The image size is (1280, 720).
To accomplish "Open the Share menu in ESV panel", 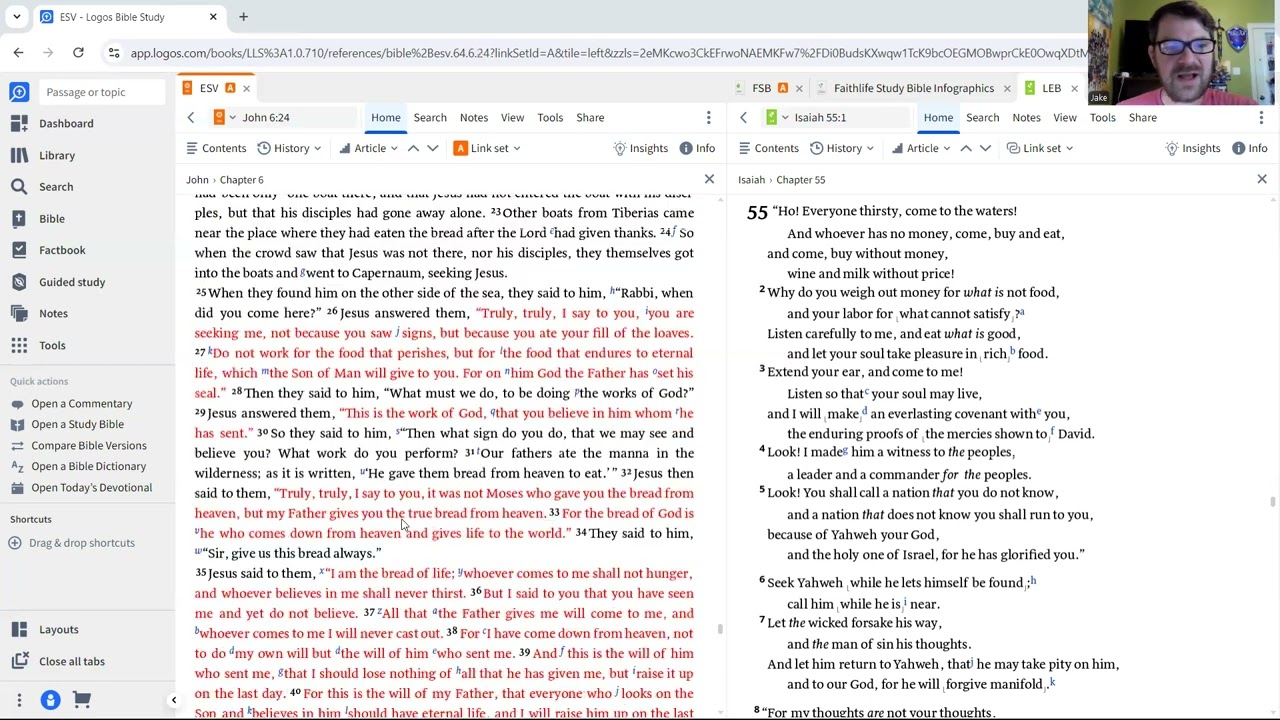I will (590, 118).
